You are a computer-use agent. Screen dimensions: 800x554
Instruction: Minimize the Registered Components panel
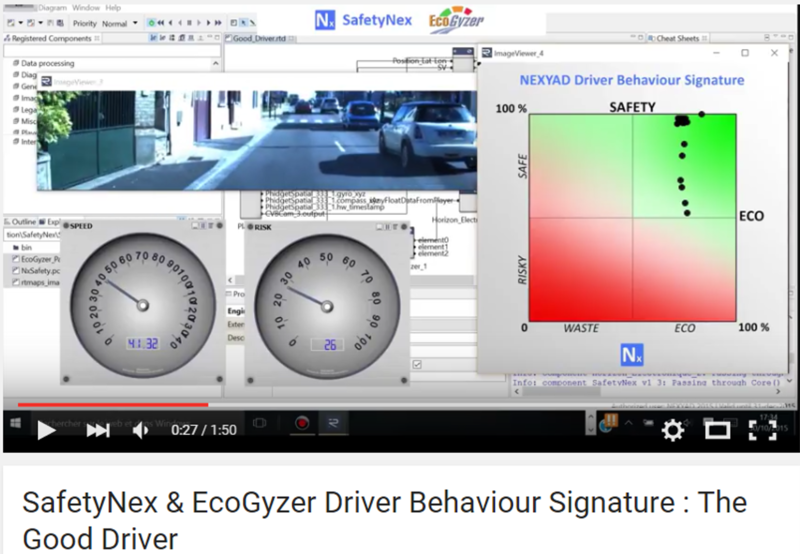209,38
